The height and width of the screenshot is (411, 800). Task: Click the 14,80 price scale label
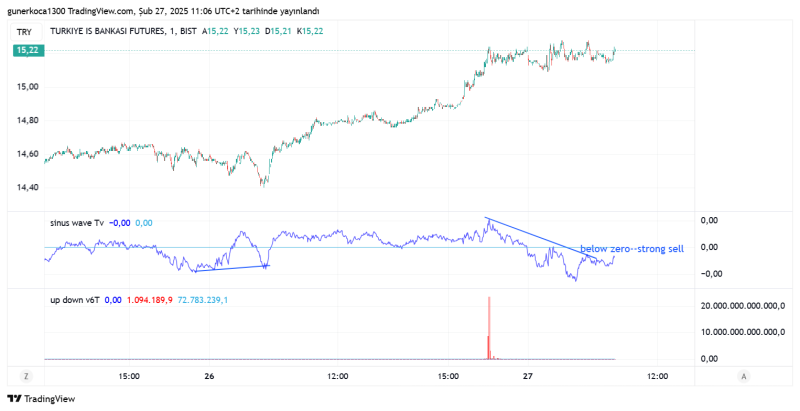coord(27,120)
